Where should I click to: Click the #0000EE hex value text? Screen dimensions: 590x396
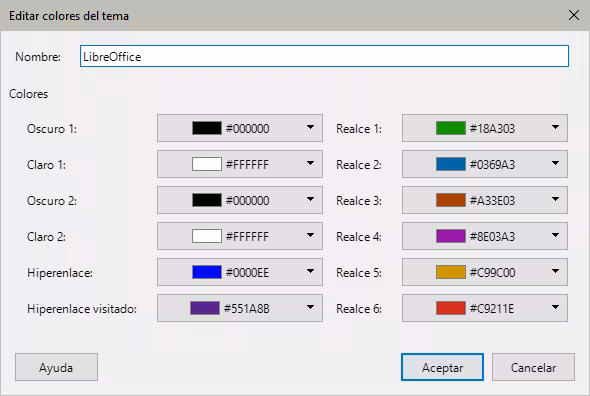[247, 273]
